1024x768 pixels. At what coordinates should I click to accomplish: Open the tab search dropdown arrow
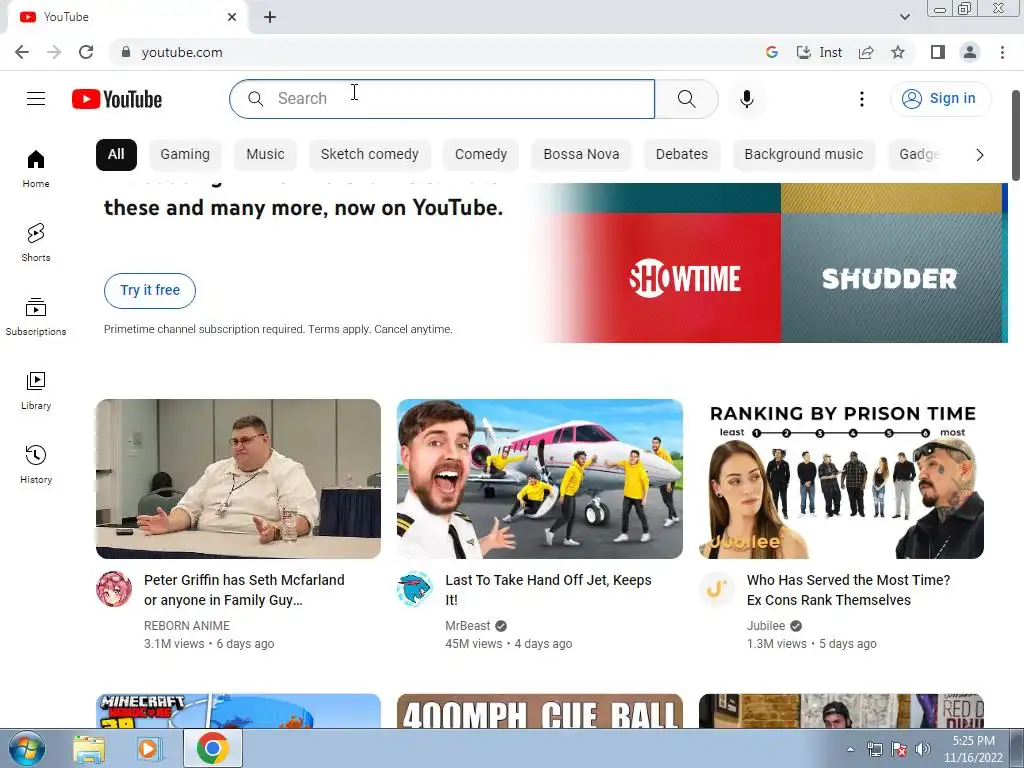point(904,17)
